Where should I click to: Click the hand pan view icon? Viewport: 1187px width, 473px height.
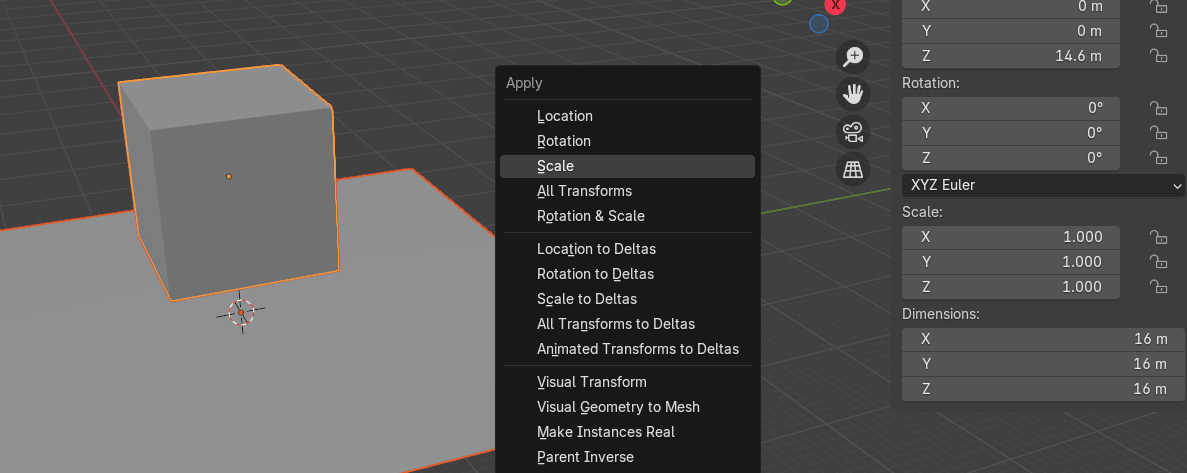[x=853, y=95]
